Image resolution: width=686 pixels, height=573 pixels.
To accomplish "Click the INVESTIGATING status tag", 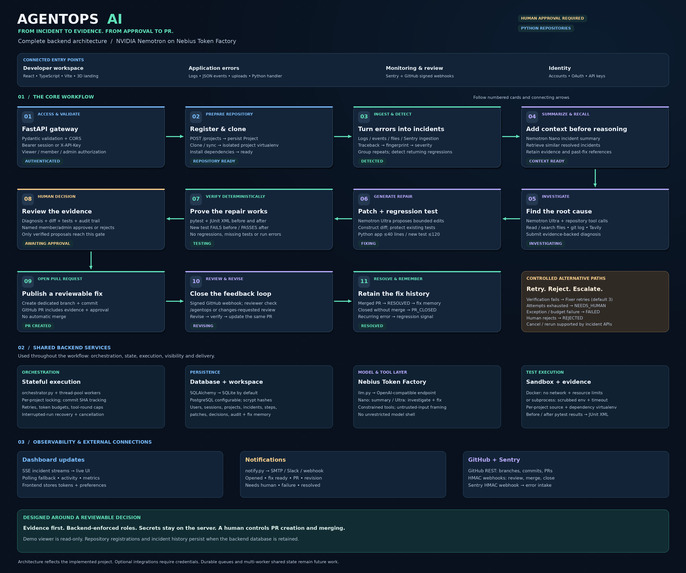I will coord(545,244).
